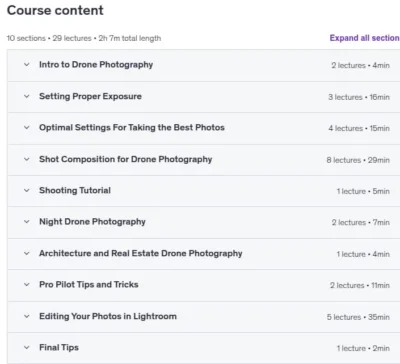Click the Shooting Tutorial chevron arrow
The image size is (400, 364).
tap(27, 191)
